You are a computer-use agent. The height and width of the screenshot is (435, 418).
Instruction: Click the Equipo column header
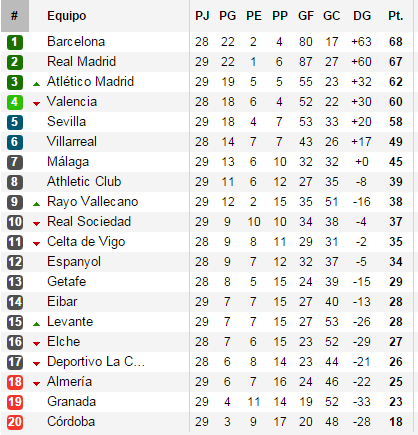(x=67, y=16)
